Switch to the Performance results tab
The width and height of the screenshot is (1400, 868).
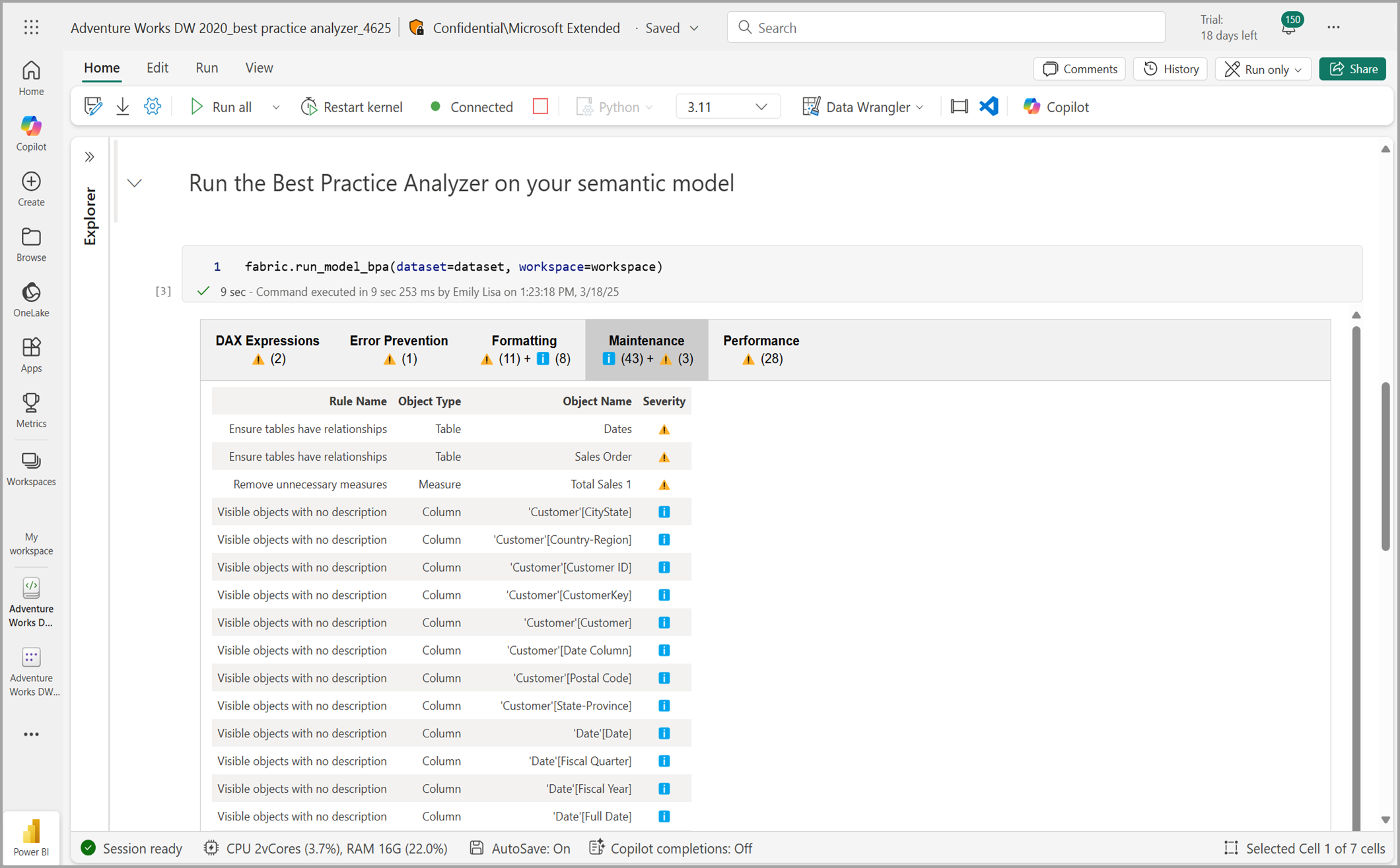(761, 349)
